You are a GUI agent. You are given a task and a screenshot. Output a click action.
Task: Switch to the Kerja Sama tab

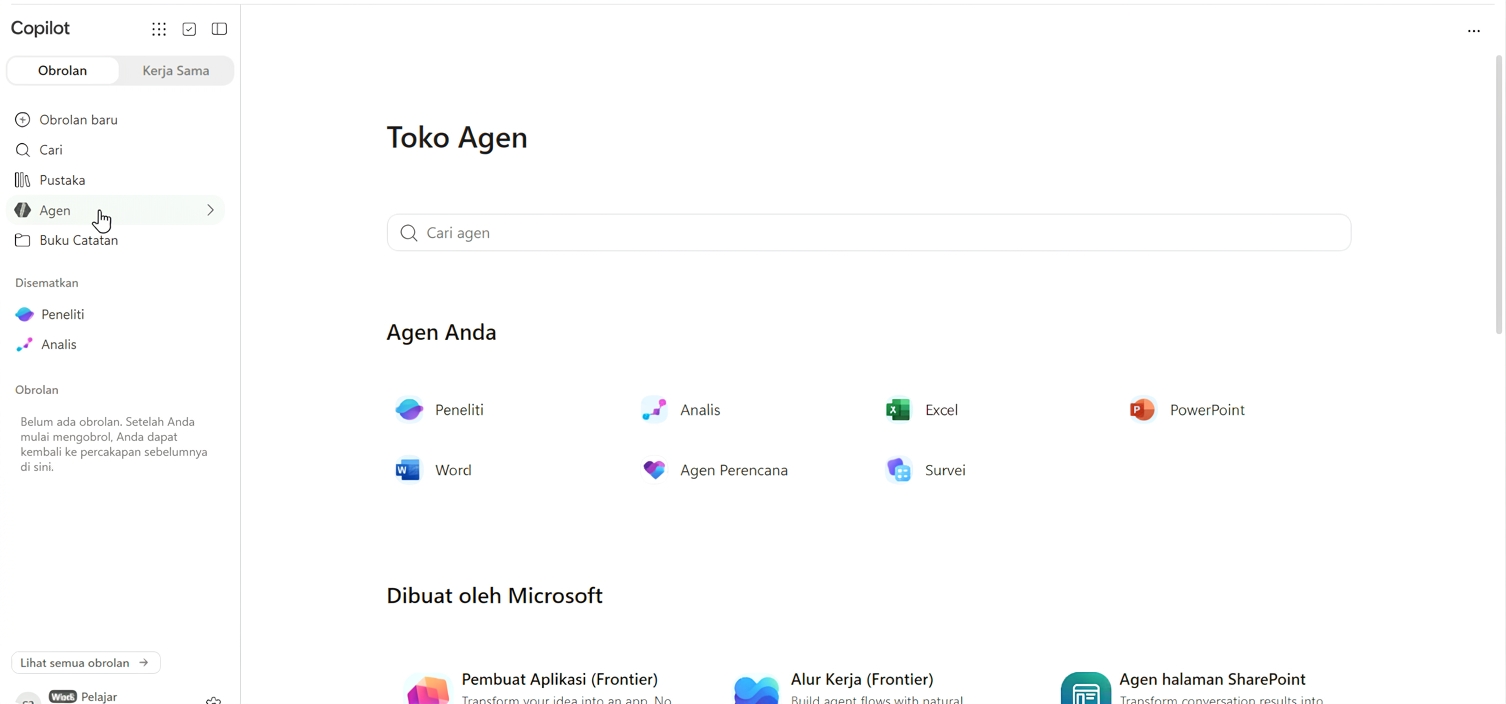(x=176, y=71)
